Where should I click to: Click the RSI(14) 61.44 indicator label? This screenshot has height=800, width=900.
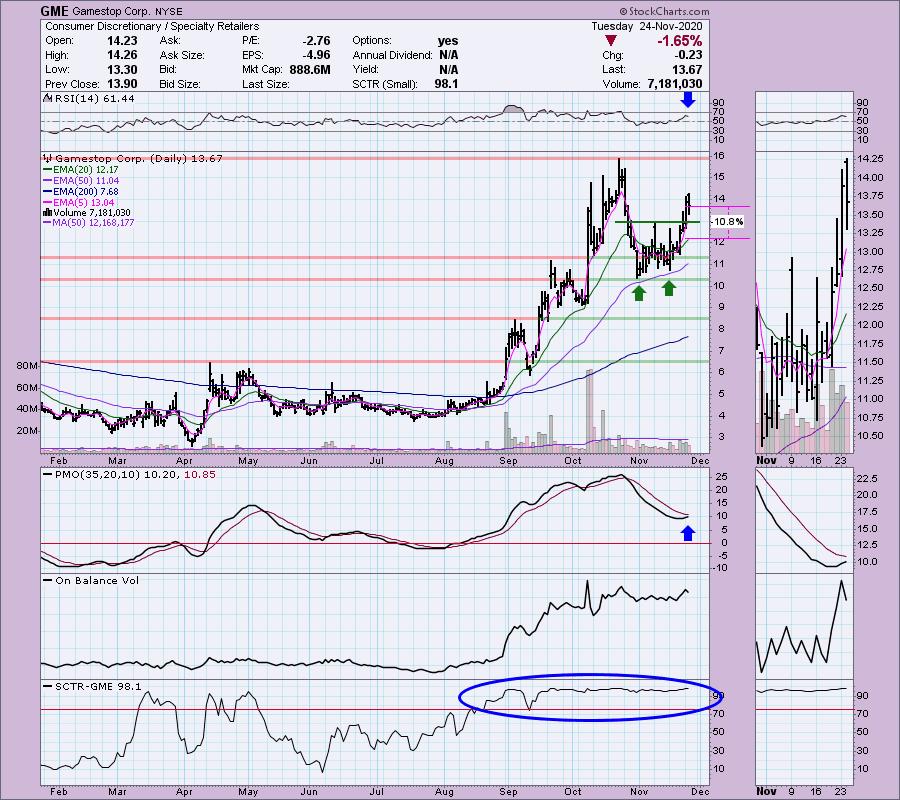click(95, 99)
